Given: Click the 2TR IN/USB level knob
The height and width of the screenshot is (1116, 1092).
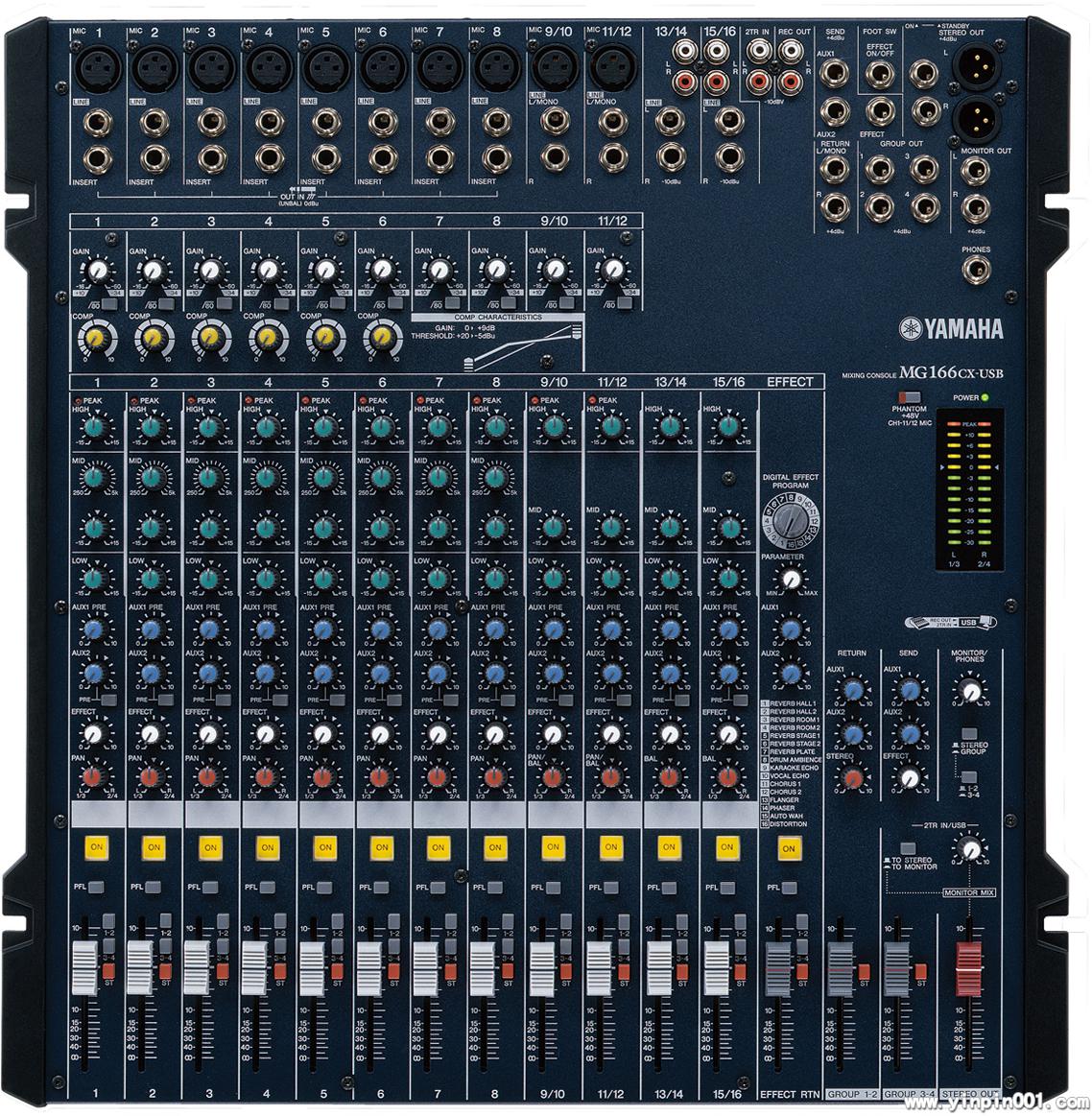Looking at the screenshot, I should point(971,849).
